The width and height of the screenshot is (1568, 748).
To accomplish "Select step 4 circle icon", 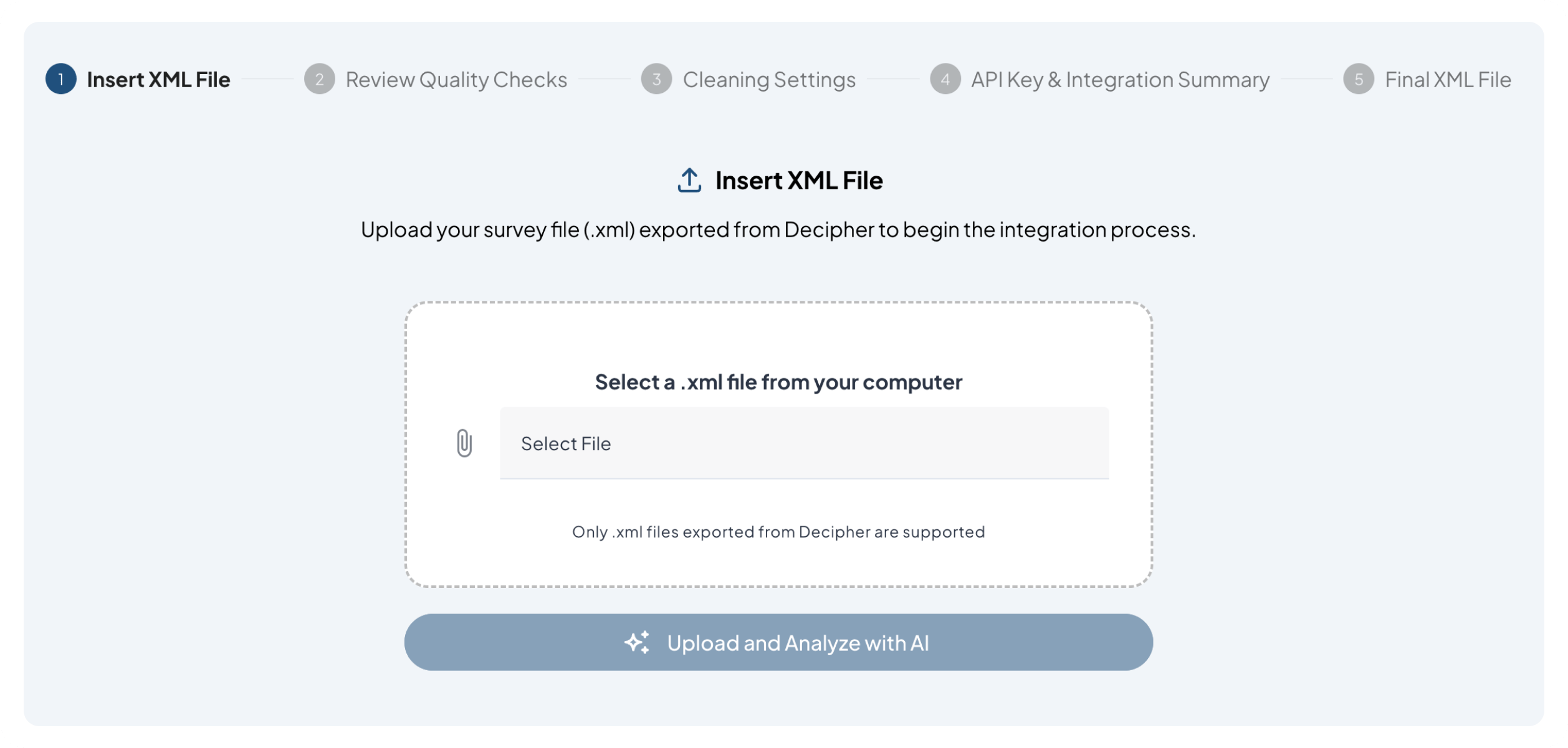I will point(945,79).
